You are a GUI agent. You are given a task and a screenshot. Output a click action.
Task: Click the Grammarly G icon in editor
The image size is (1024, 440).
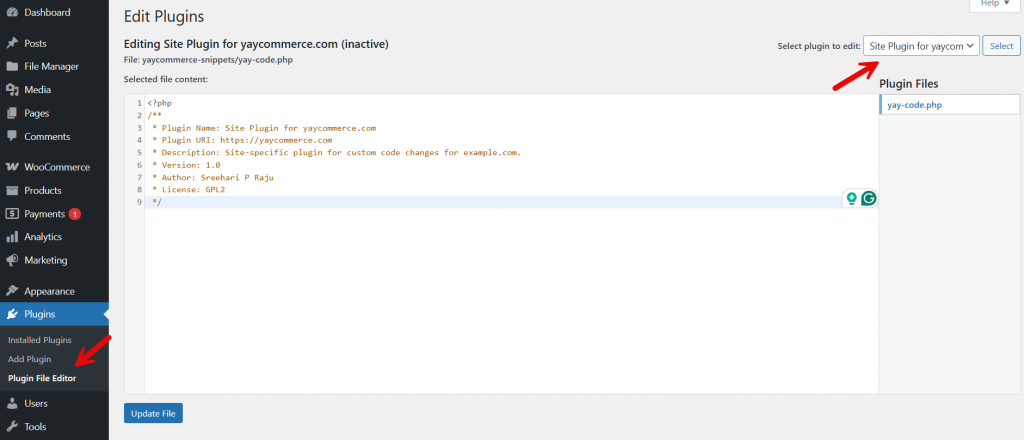pyautogui.click(x=869, y=198)
